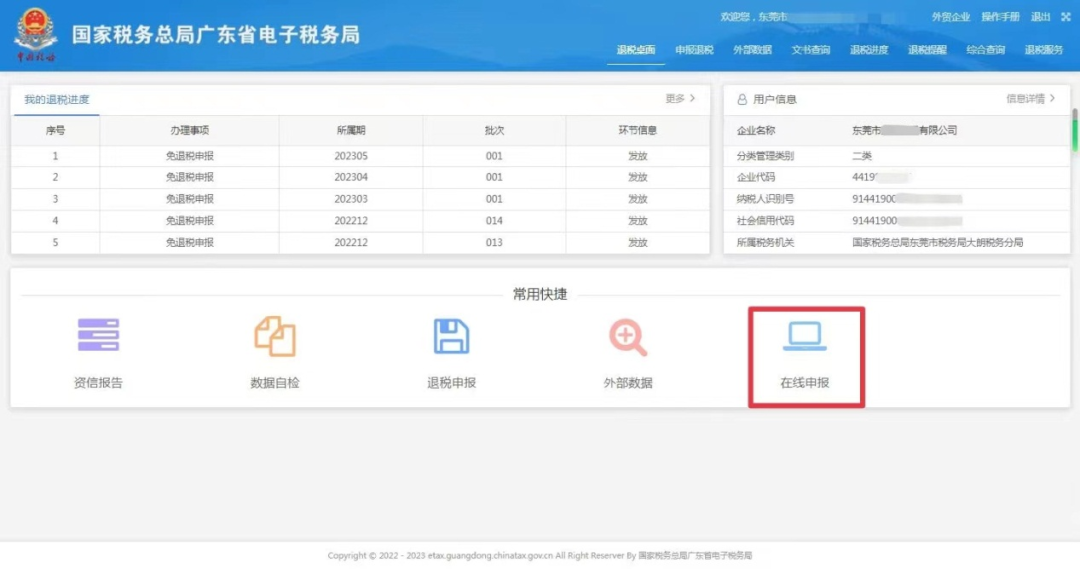The width and height of the screenshot is (1080, 569).
Task: Select the period cell 202304
Action: point(351,177)
